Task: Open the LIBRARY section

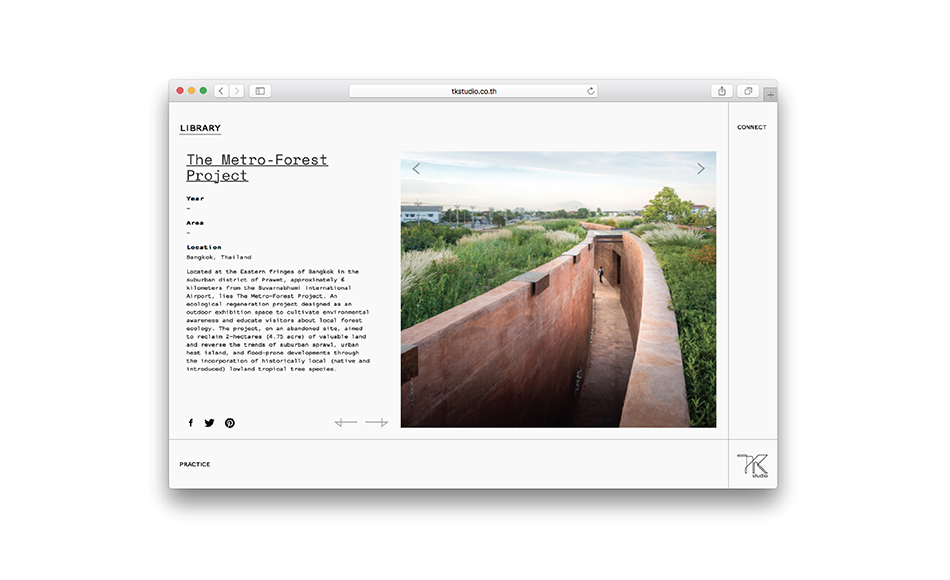Action: click(201, 128)
